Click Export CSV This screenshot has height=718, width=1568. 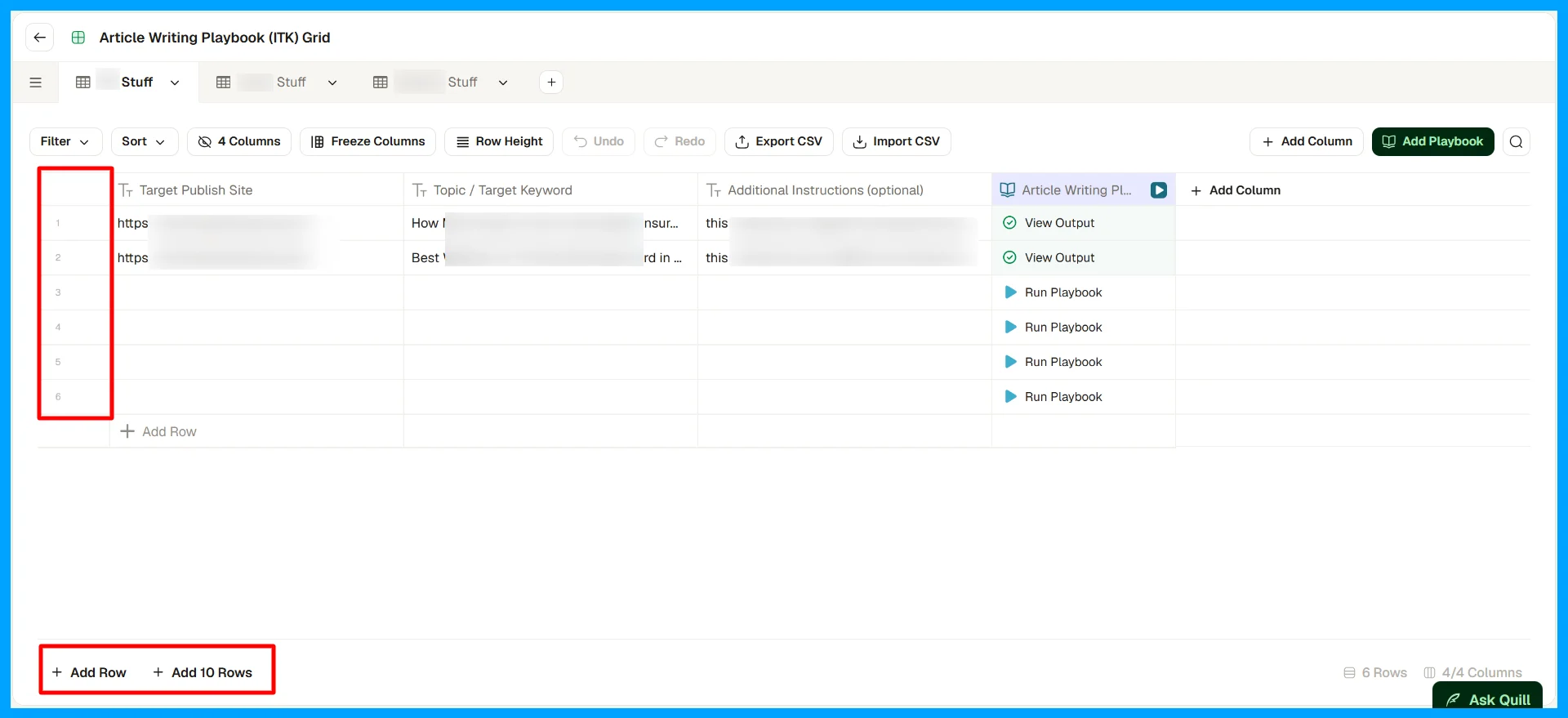click(x=779, y=141)
